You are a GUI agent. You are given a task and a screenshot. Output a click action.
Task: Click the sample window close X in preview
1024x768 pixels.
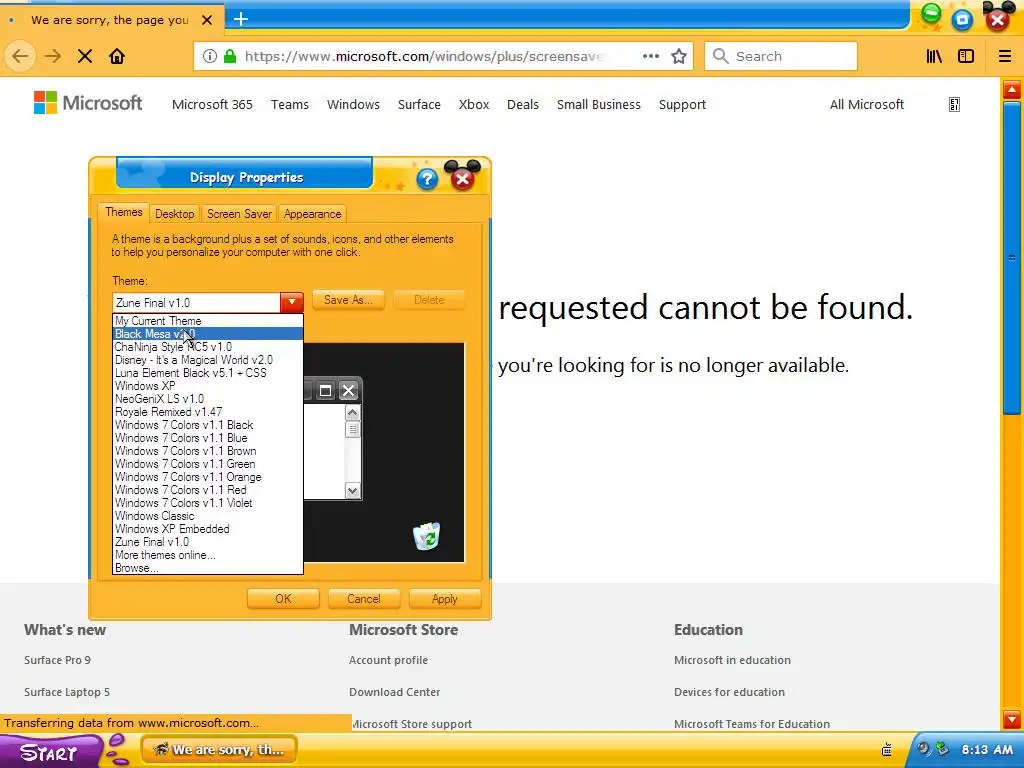349,391
